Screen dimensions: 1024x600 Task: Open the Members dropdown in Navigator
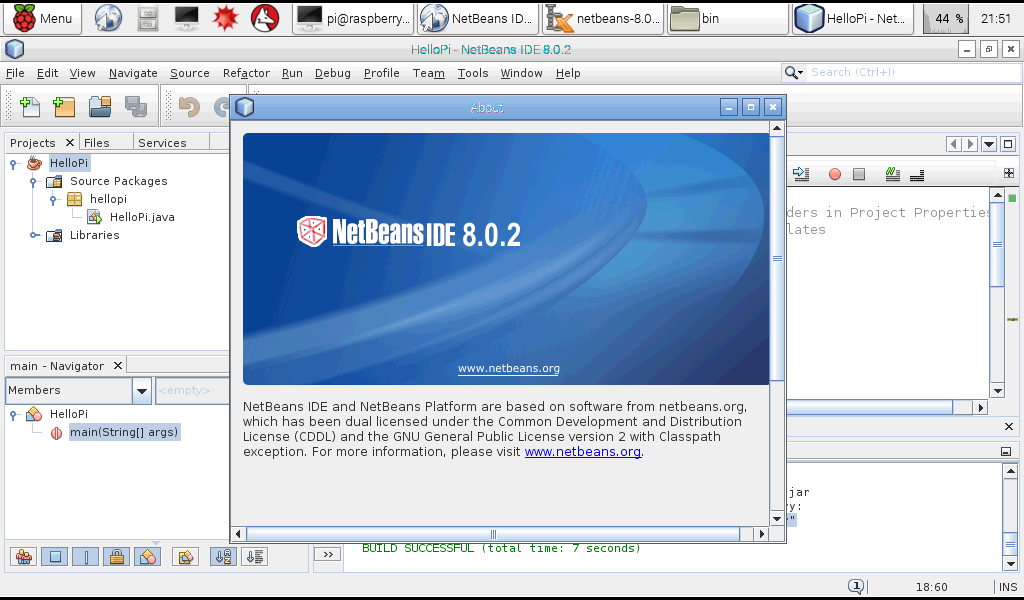142,390
